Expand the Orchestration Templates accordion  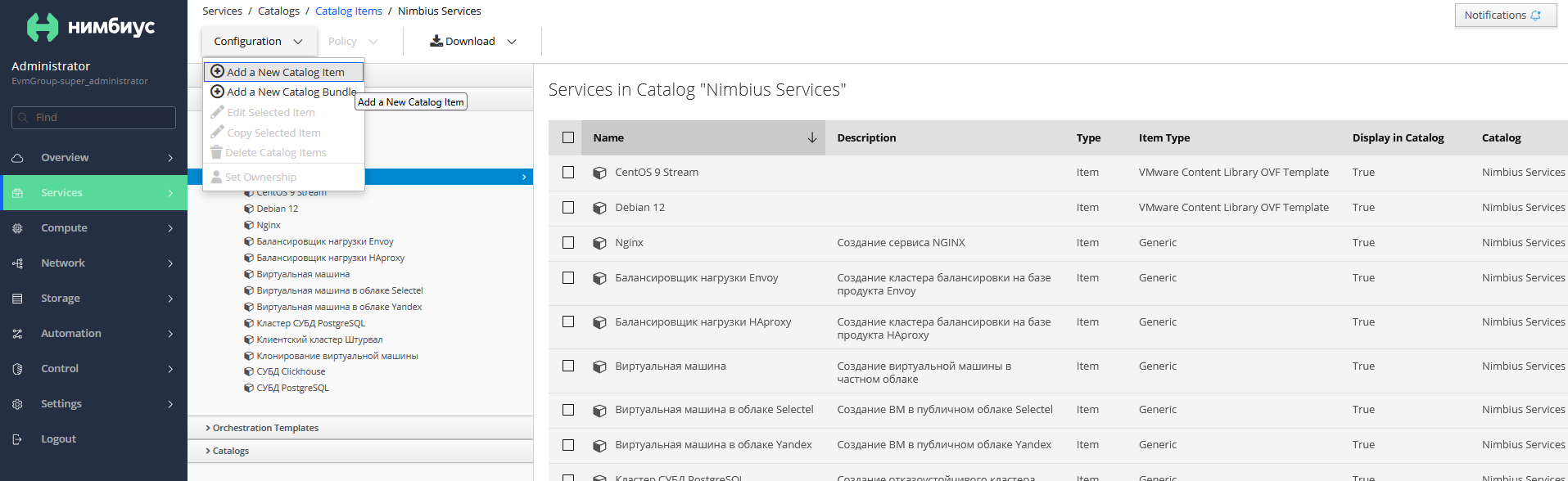[x=360, y=428]
